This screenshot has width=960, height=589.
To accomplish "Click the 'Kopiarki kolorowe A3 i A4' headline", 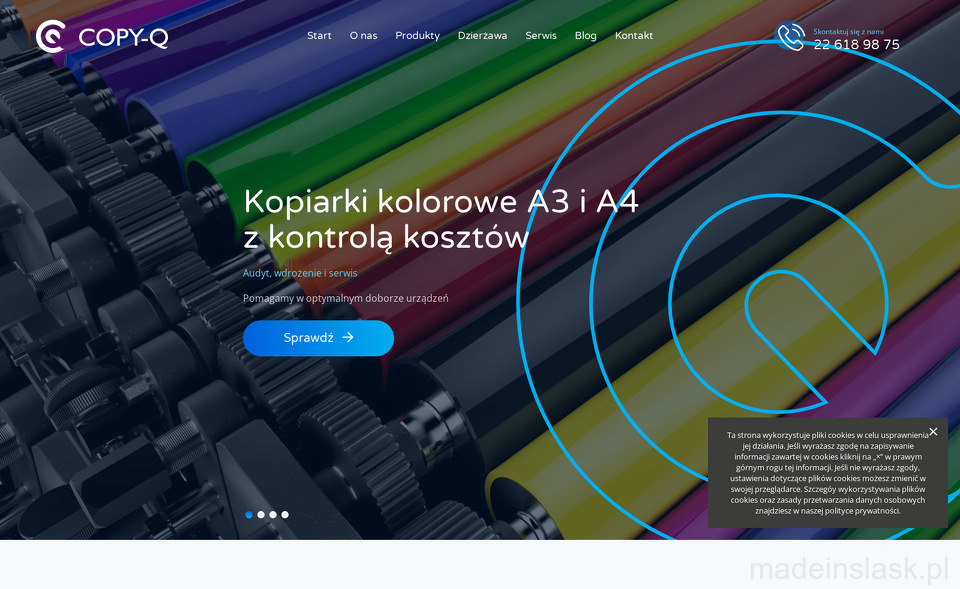I will click(441, 201).
